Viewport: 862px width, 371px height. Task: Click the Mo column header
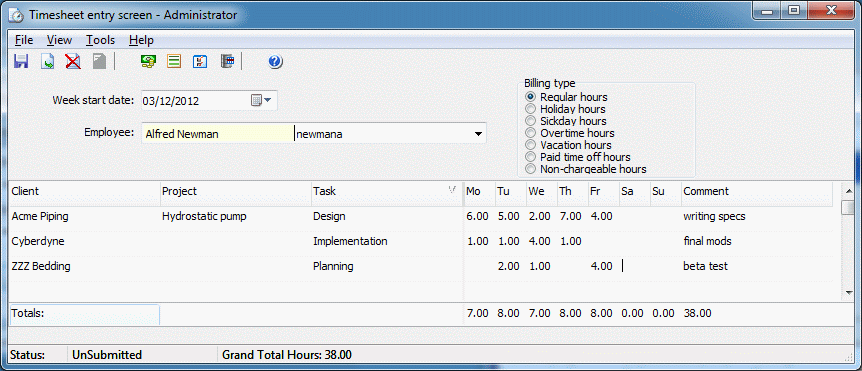[479, 191]
